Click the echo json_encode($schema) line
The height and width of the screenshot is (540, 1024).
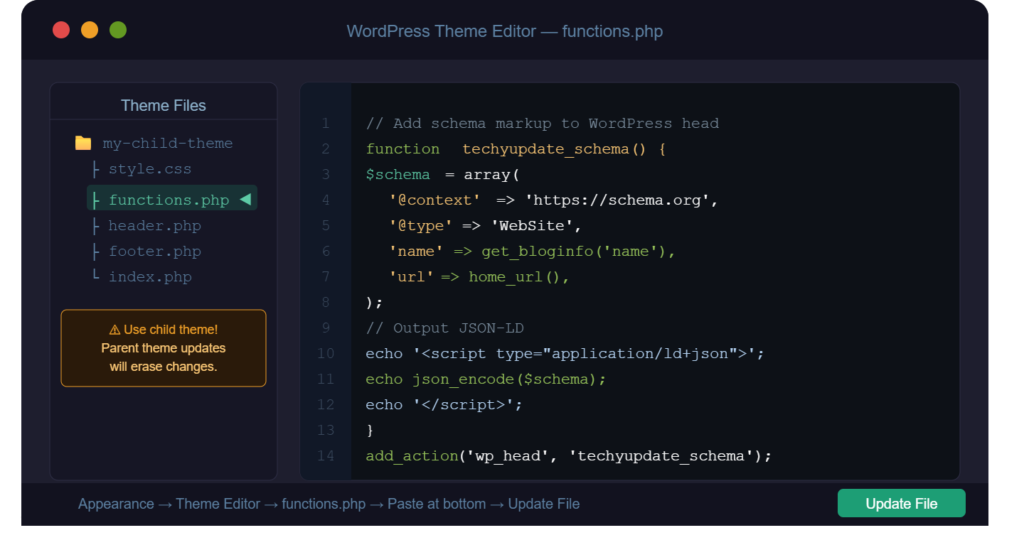pyautogui.click(x=486, y=379)
